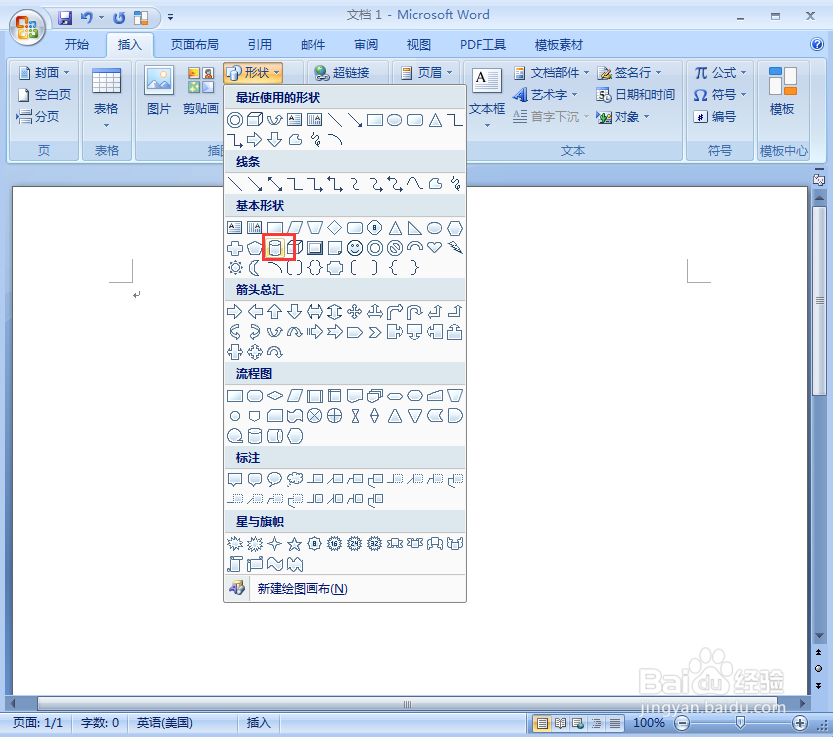Select the heart shape
This screenshot has width=833, height=737.
(435, 247)
